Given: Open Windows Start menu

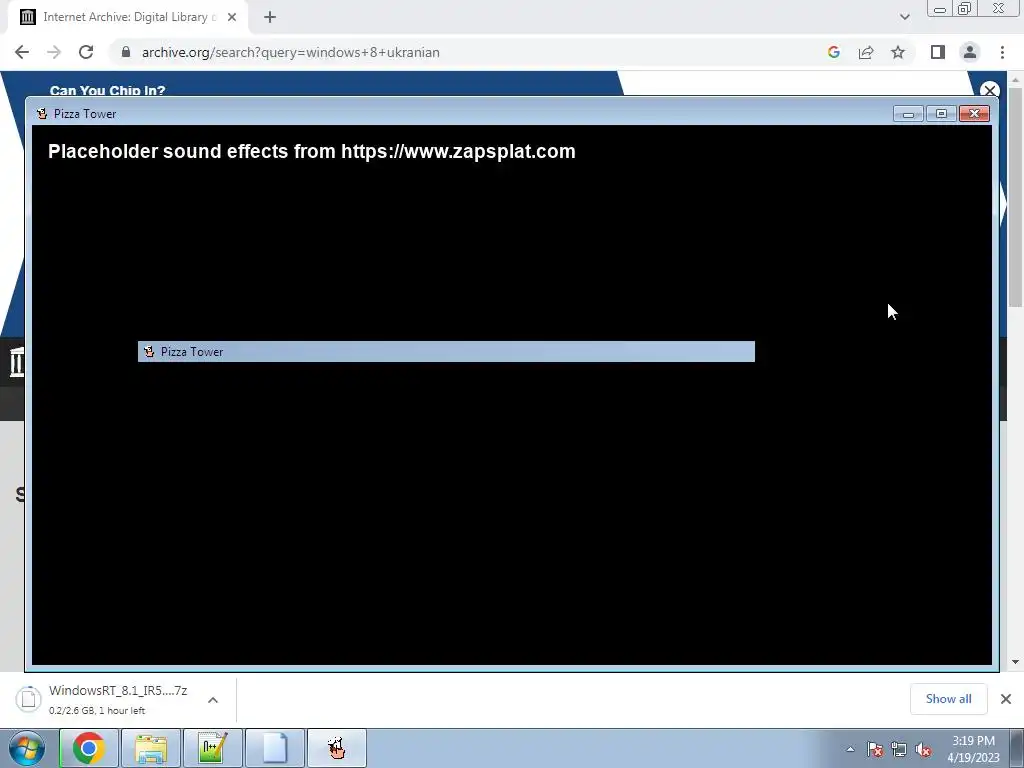Looking at the screenshot, I should coord(26,748).
